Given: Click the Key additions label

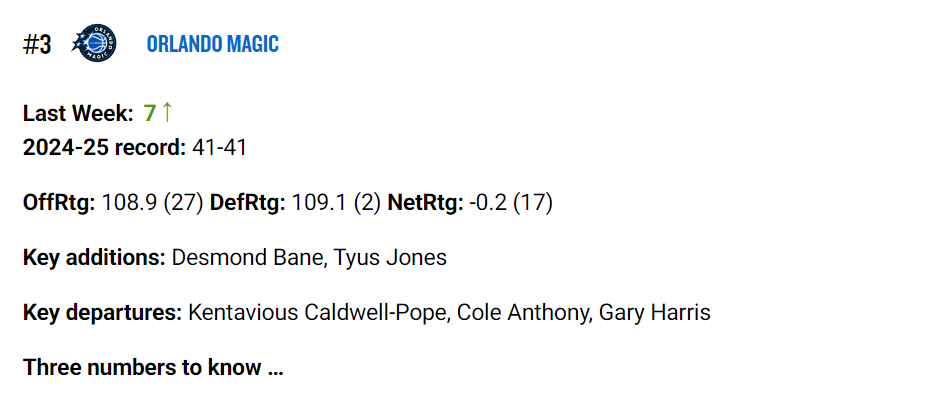Looking at the screenshot, I should [x=95, y=259].
